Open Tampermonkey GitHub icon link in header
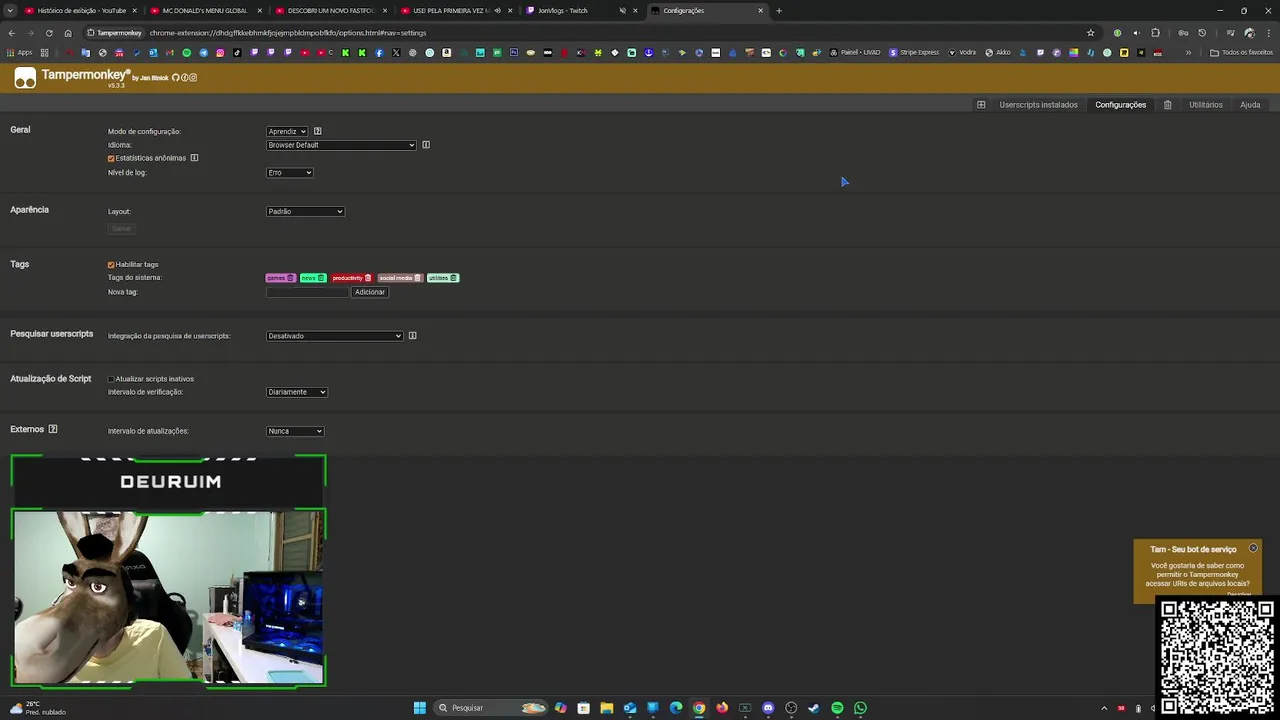The width and height of the screenshot is (1280, 720). pos(176,77)
